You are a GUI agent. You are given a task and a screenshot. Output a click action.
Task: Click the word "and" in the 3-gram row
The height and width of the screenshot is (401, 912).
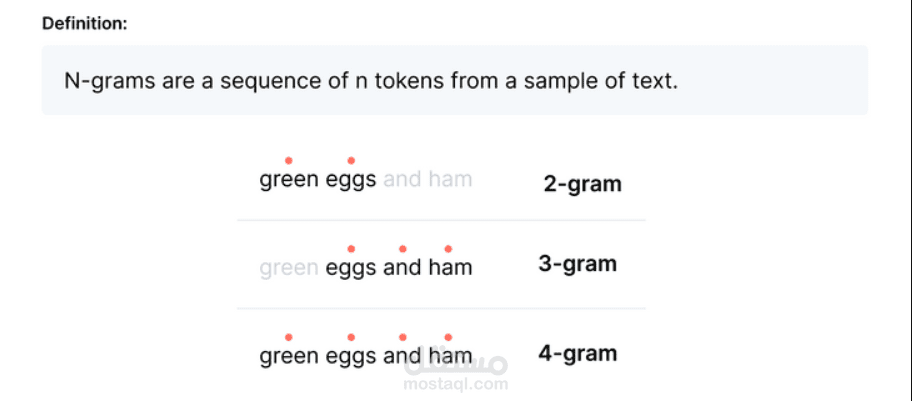(402, 268)
